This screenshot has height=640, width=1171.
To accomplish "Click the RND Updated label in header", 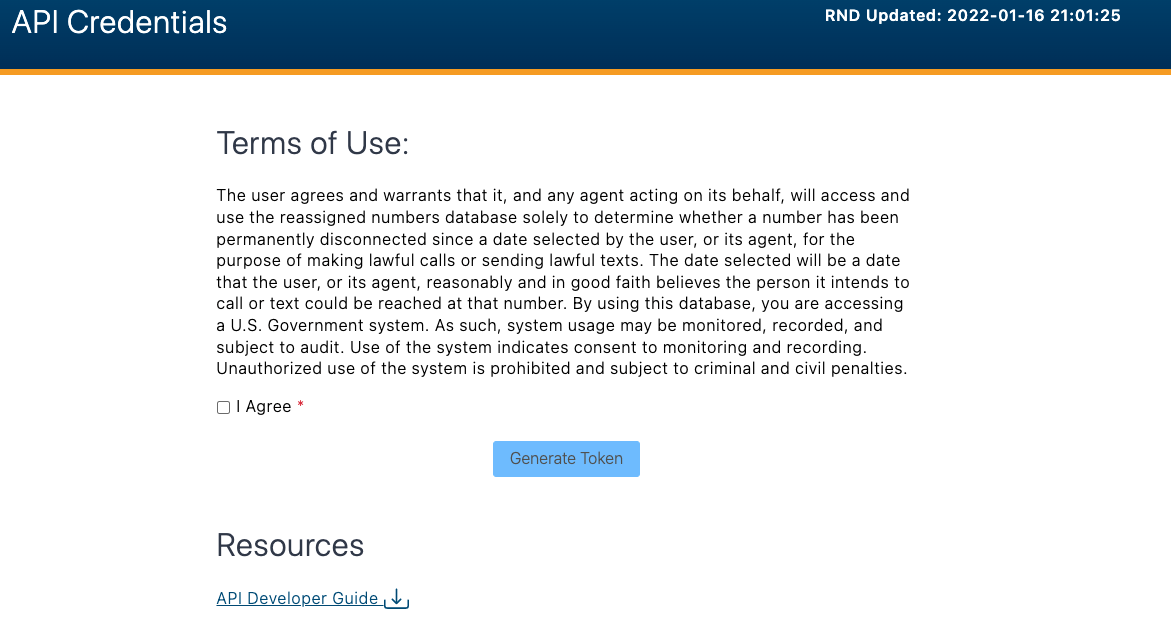I will (x=883, y=16).
